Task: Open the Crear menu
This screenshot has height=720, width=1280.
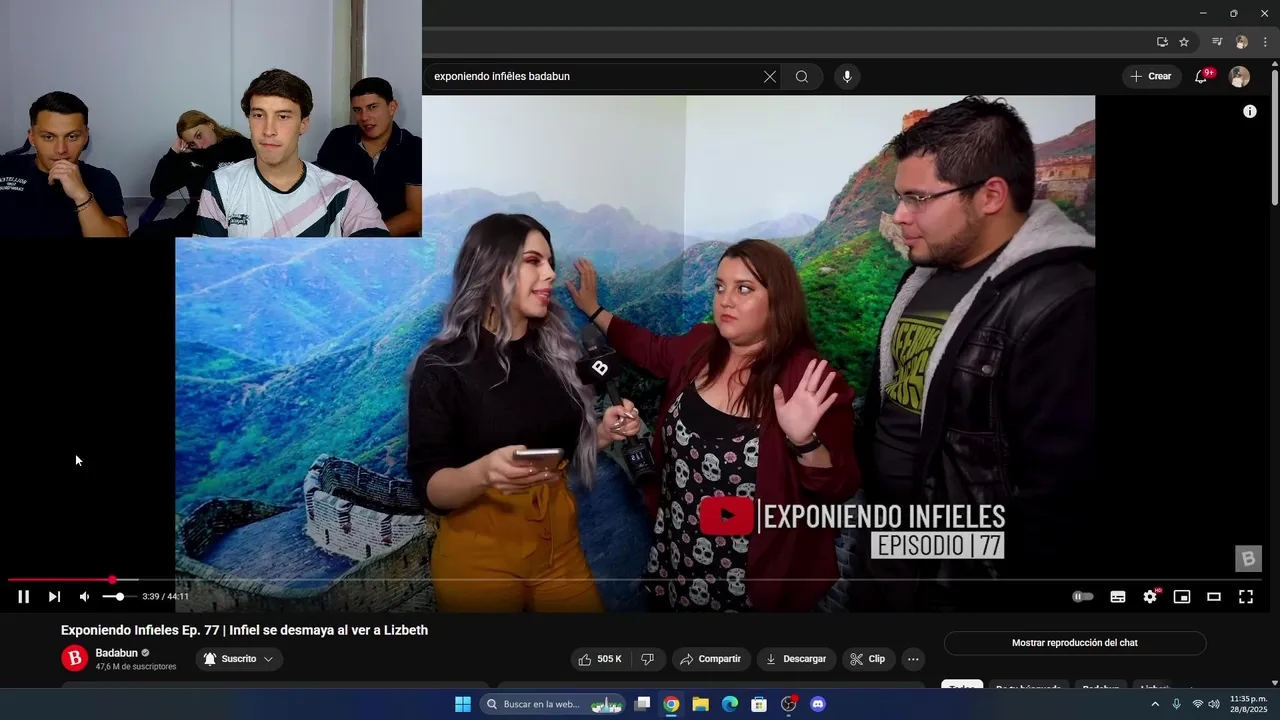Action: [x=1151, y=77]
